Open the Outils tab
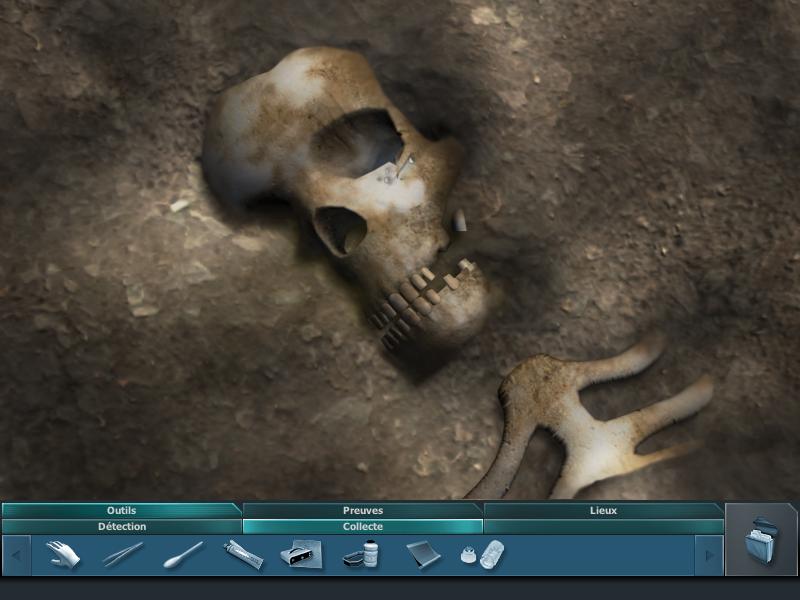 (121, 510)
